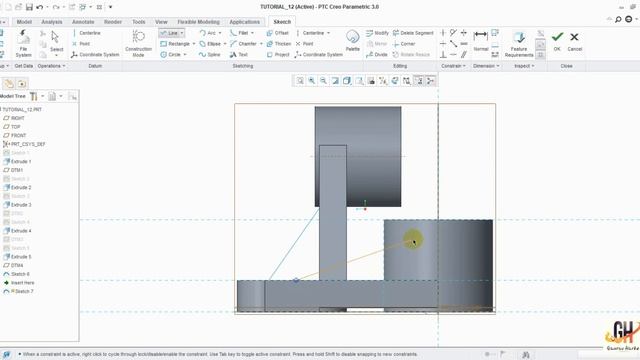Choose the Delete Segment tool

coord(413,33)
